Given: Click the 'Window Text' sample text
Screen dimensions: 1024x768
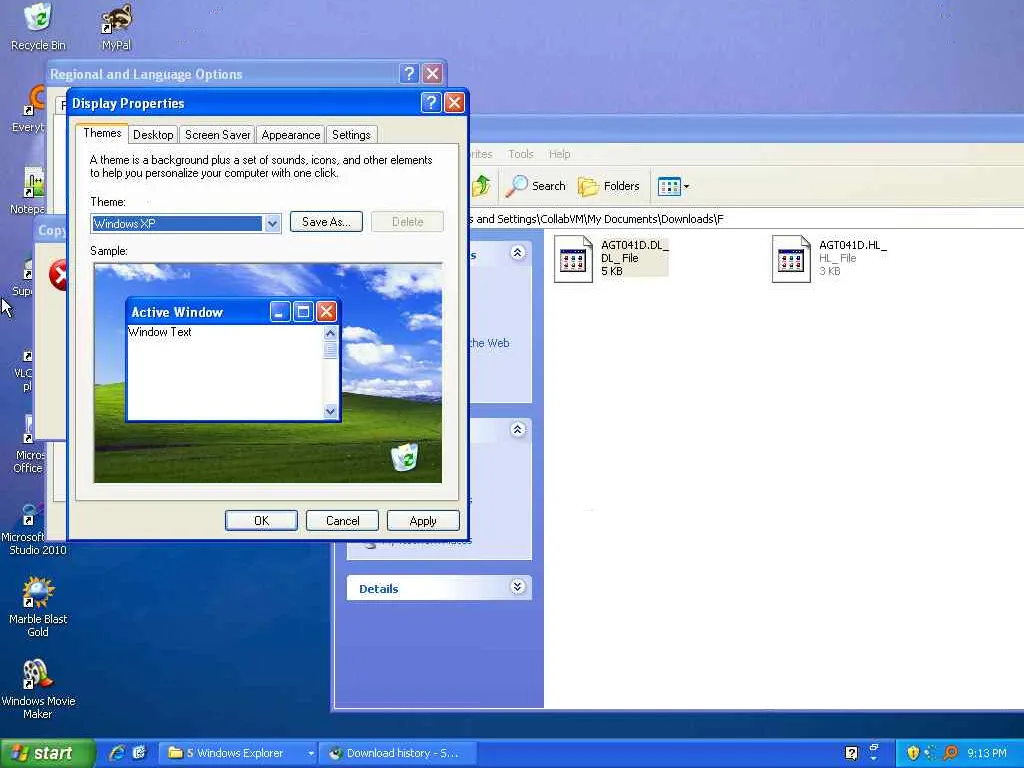Looking at the screenshot, I should 160,332.
